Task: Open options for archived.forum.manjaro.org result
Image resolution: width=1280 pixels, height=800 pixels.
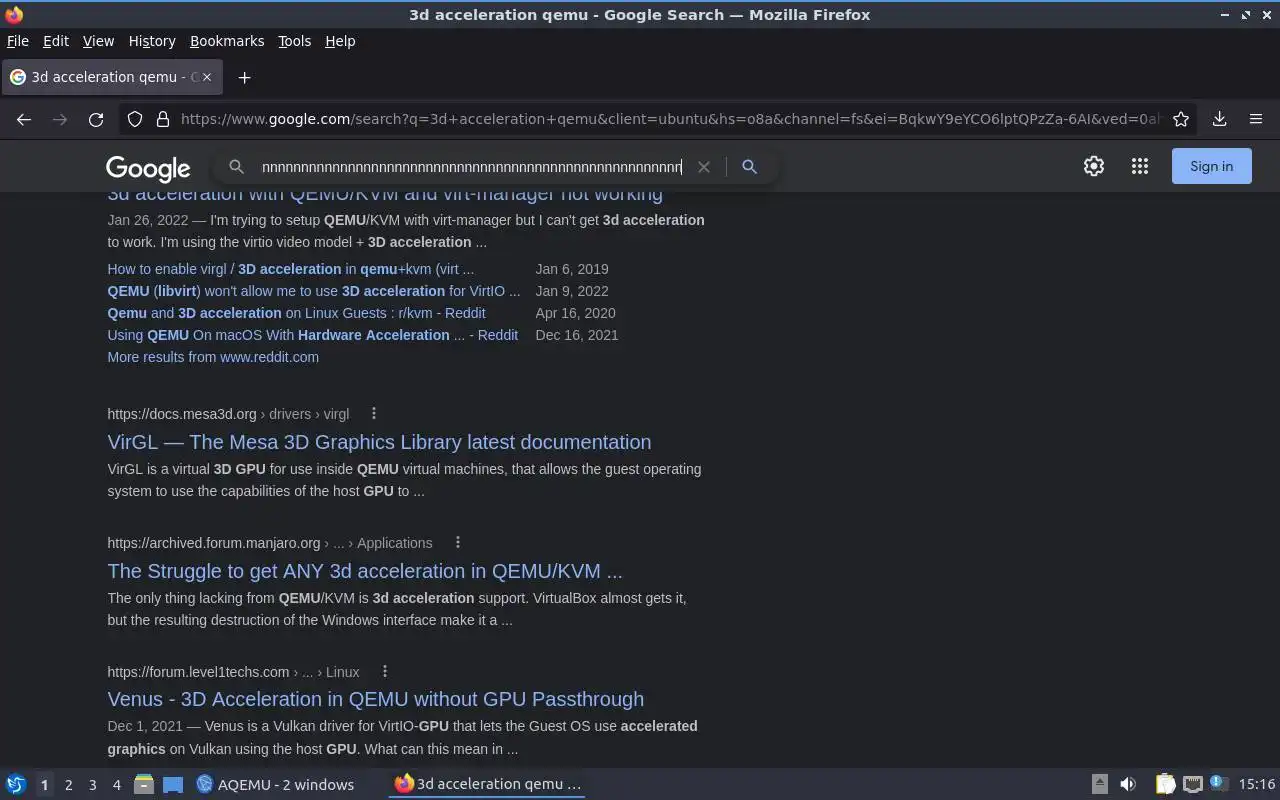Action: (x=458, y=542)
